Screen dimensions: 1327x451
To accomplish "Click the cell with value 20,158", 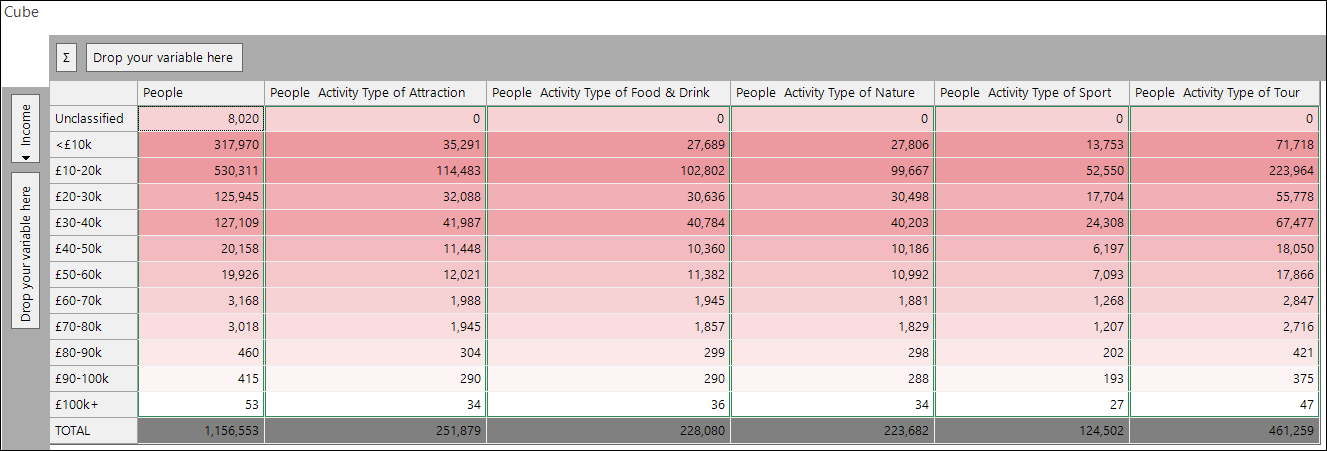I will pyautogui.click(x=201, y=248).
